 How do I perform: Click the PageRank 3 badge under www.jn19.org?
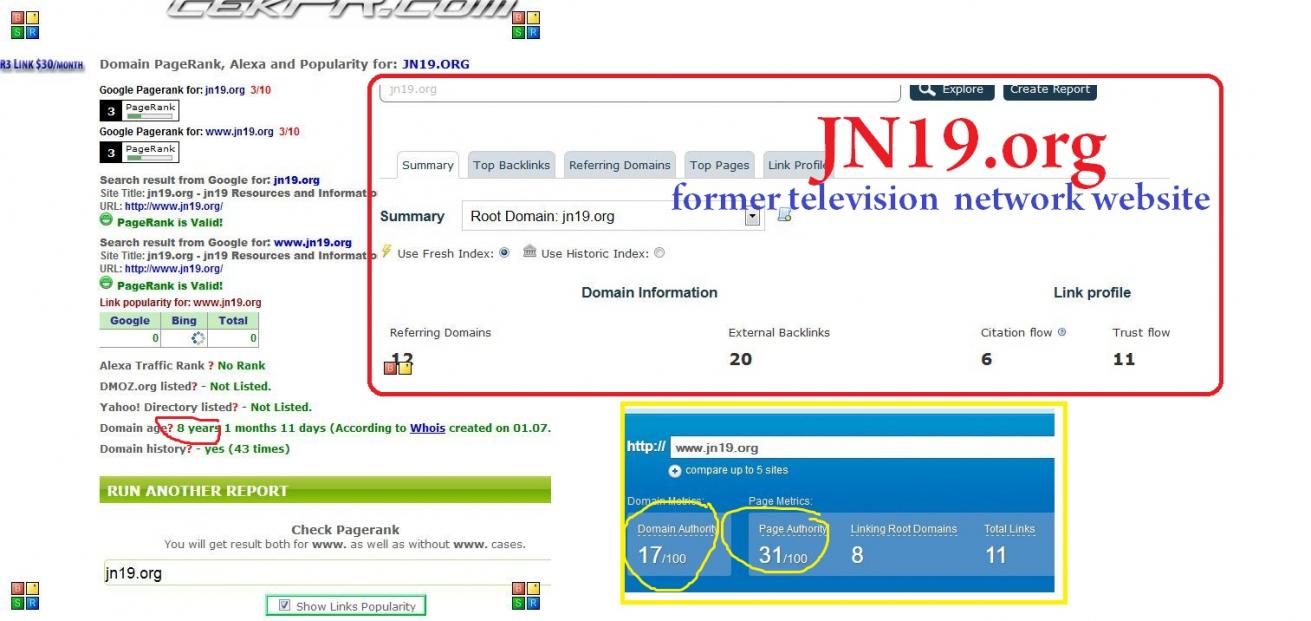pos(139,152)
